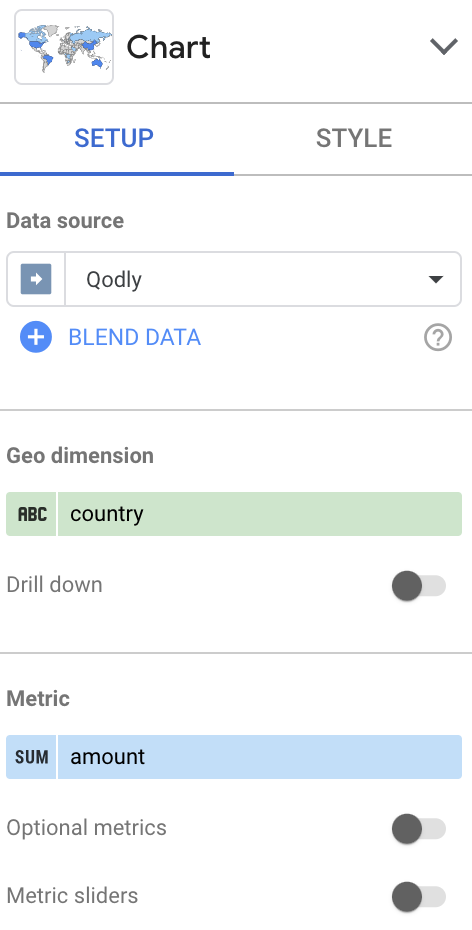Select the amount metric field

(234, 757)
